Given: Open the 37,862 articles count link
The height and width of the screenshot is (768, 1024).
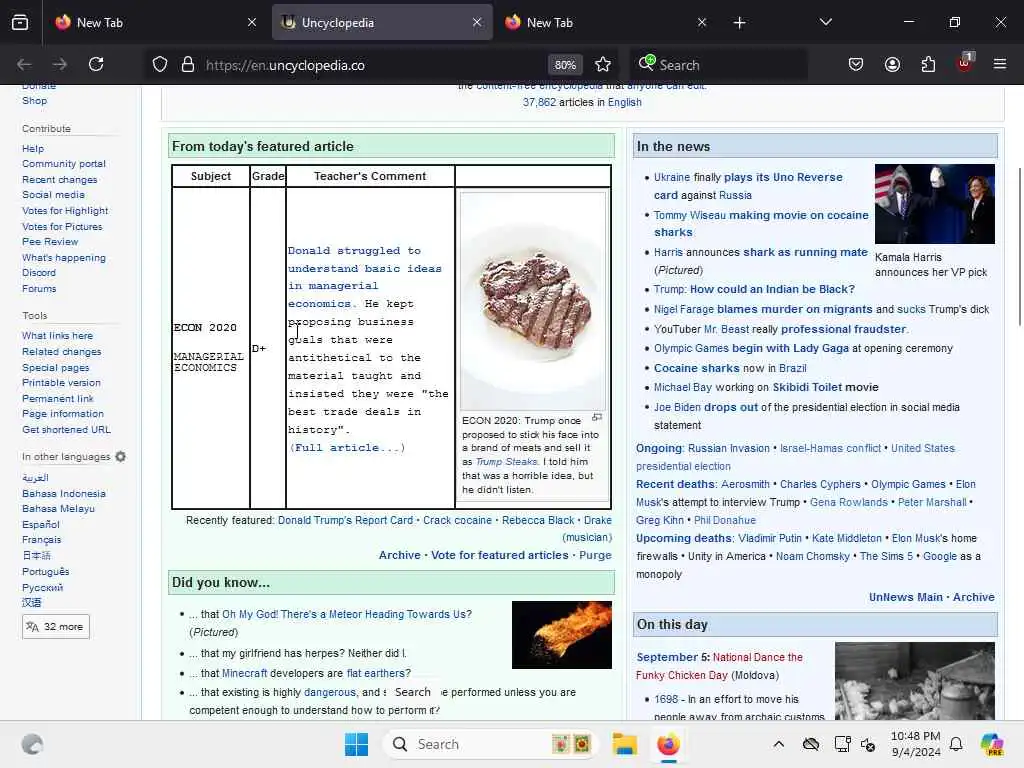Looking at the screenshot, I should (x=539, y=103).
